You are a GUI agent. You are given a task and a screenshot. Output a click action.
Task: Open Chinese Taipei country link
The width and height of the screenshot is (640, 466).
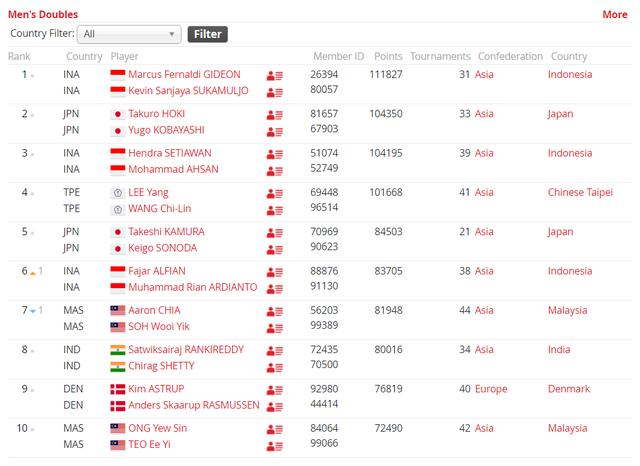point(580,193)
